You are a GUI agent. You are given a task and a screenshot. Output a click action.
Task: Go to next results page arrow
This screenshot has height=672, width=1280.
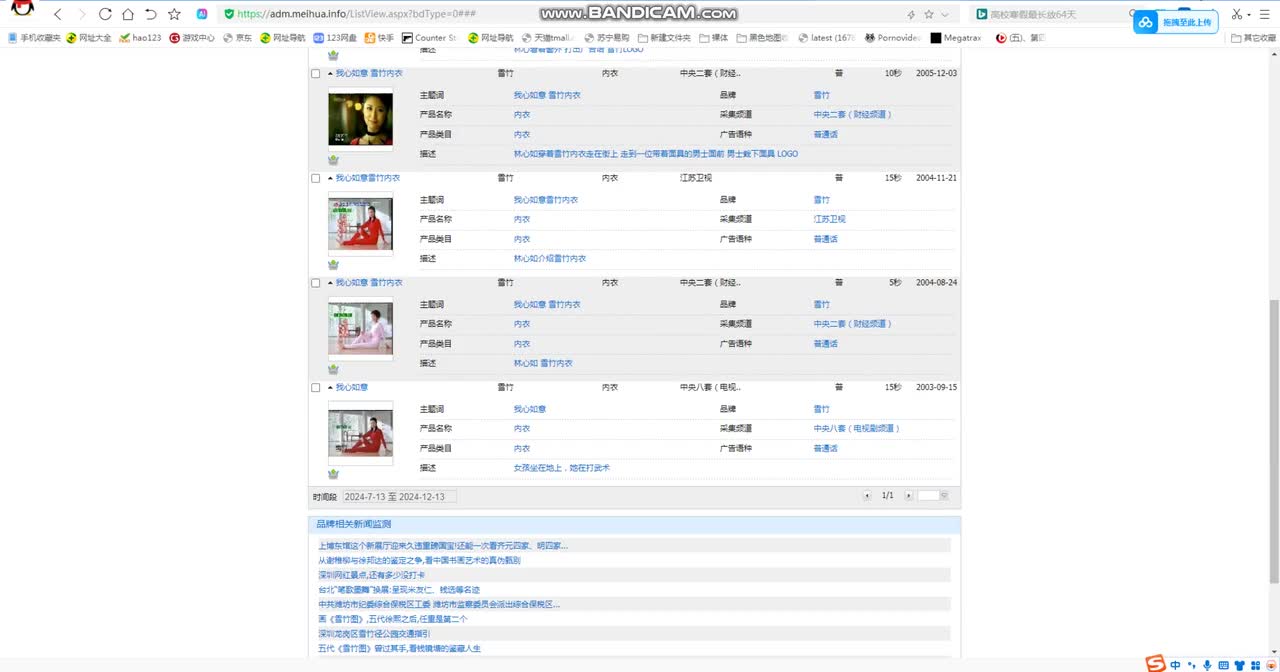pyautogui.click(x=908, y=496)
